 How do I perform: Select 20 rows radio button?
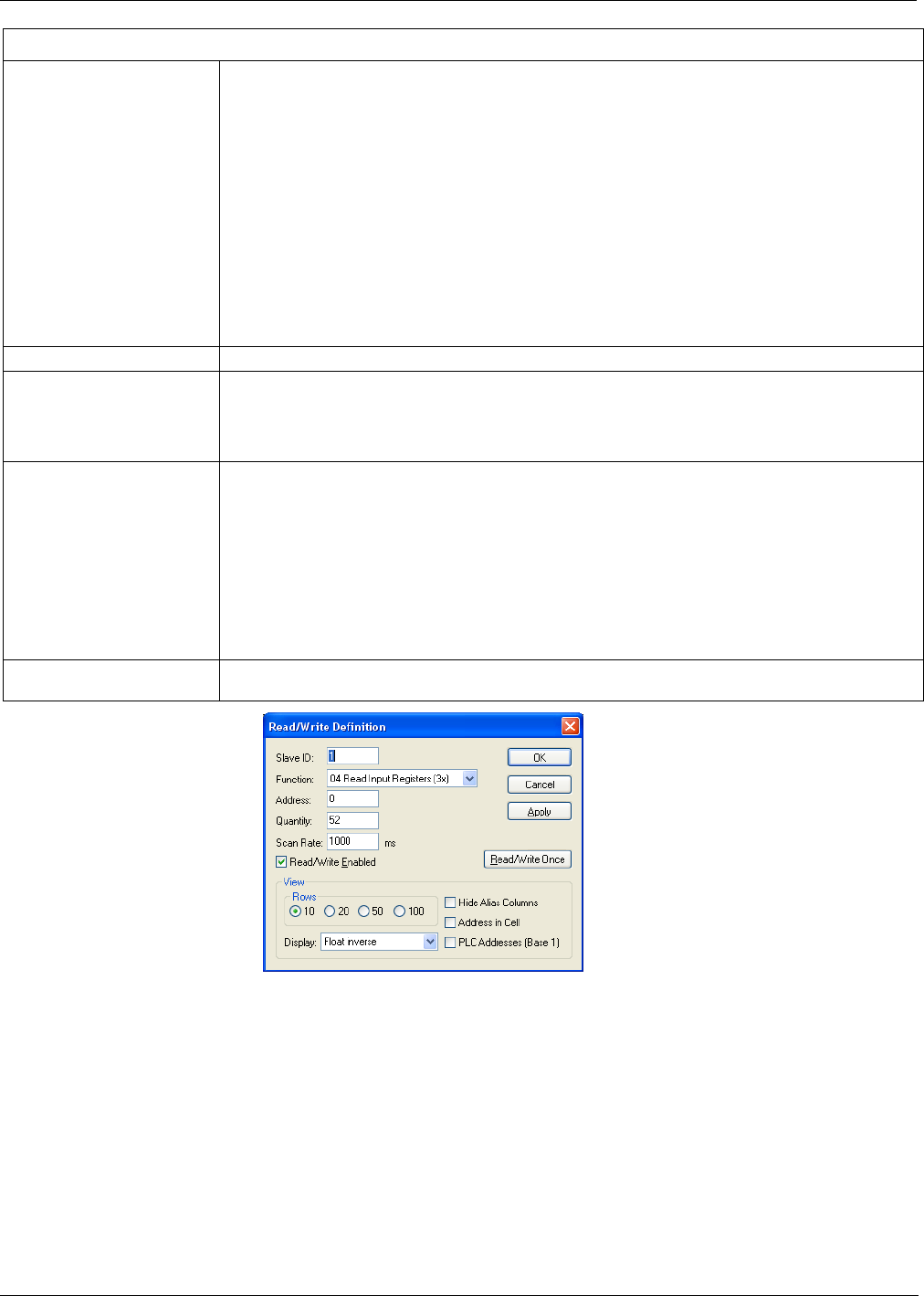(330, 911)
